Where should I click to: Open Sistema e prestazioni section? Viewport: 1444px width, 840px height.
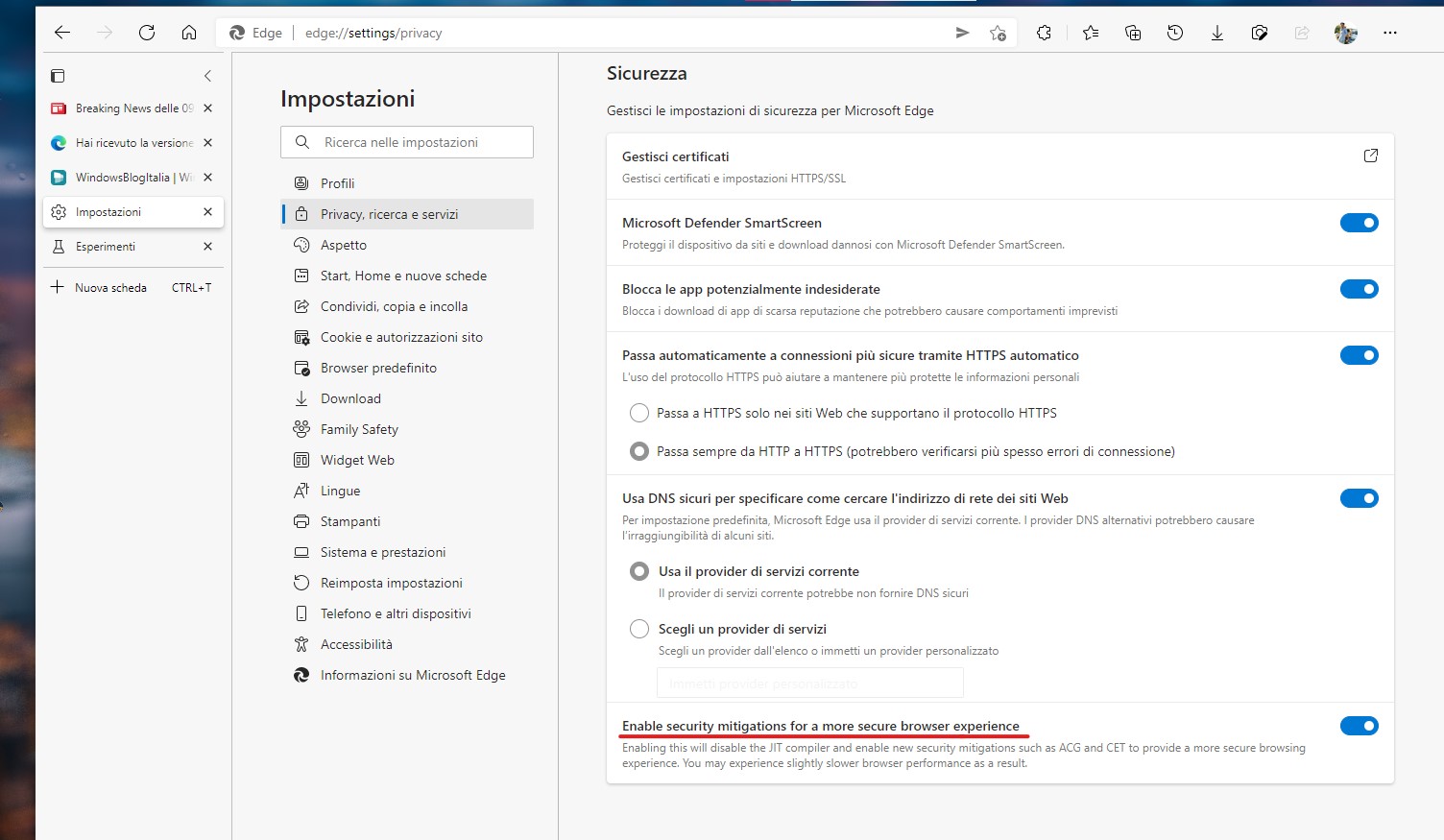coord(407,552)
